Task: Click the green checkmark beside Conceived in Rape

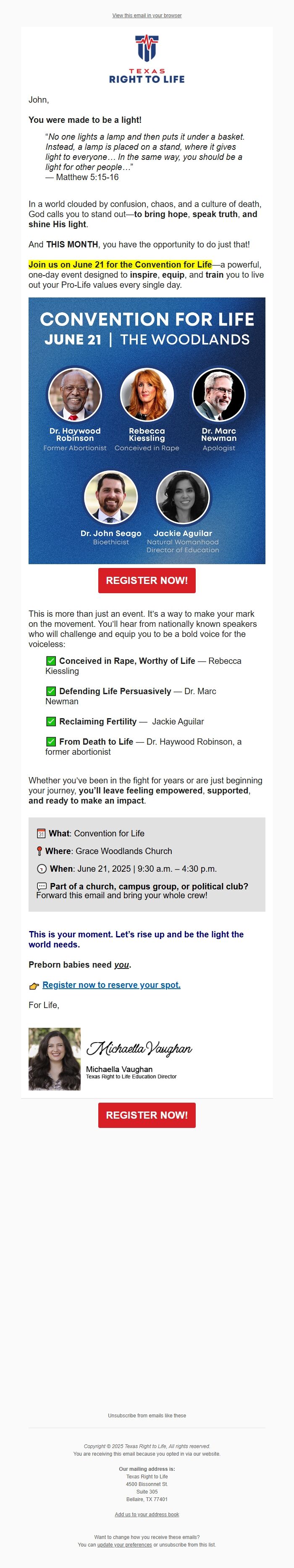Action: [51, 661]
